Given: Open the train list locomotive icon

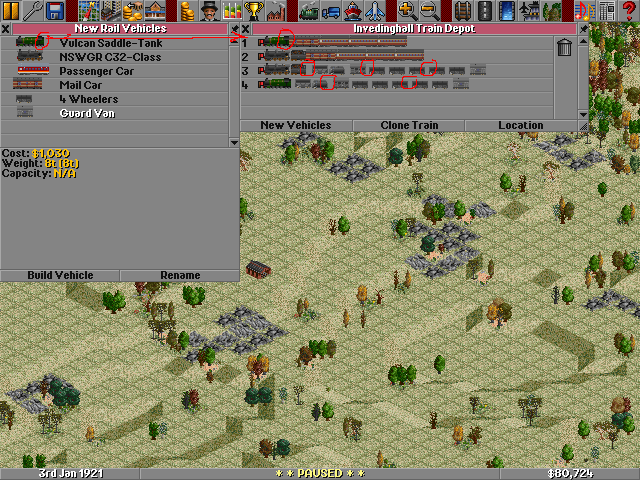Looking at the screenshot, I should 309,11.
